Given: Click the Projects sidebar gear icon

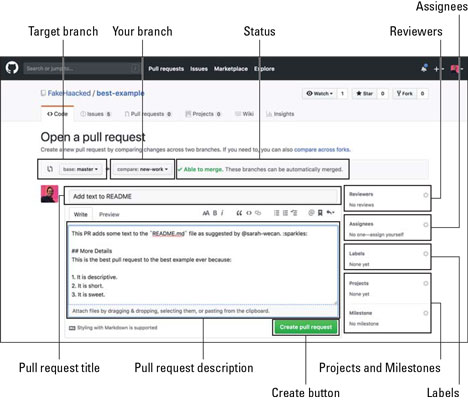Looking at the screenshot, I should pyautogui.click(x=426, y=284).
